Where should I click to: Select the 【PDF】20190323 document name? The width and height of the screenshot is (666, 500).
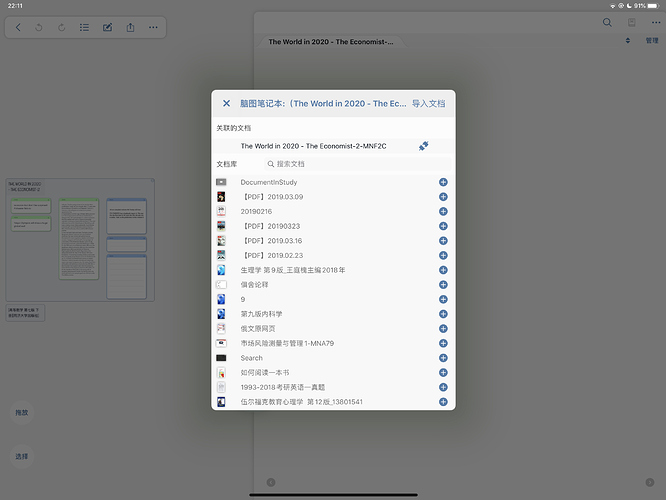point(271,226)
